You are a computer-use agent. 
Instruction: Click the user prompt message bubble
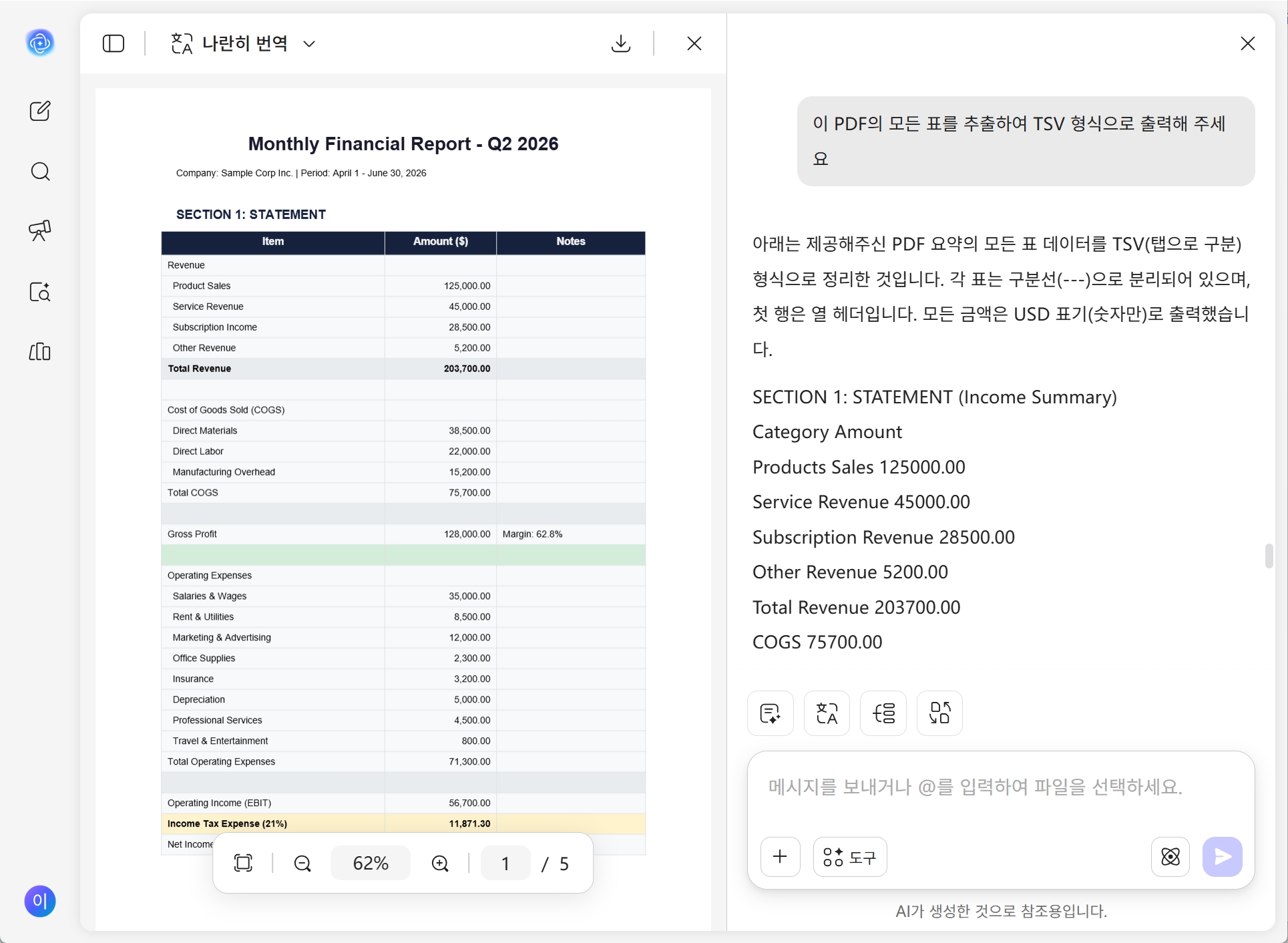[1026, 141]
